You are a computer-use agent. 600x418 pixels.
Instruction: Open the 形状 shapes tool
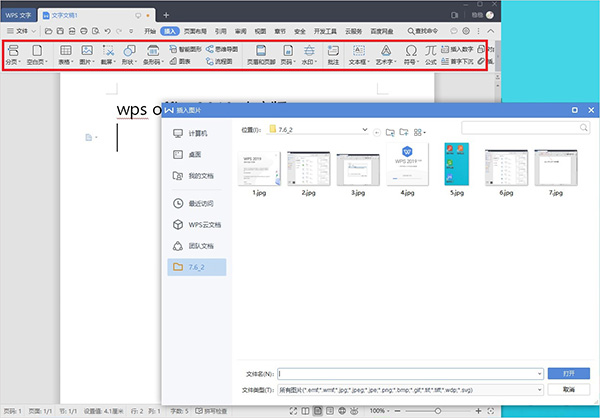129,54
